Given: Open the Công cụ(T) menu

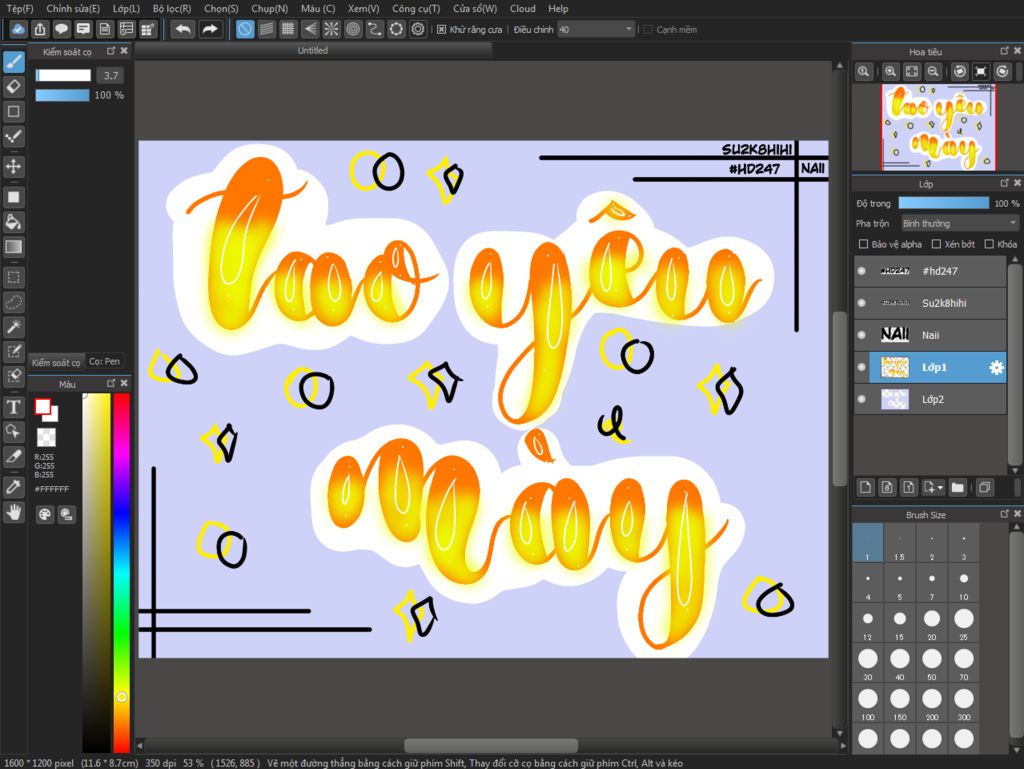Looking at the screenshot, I should [x=416, y=8].
